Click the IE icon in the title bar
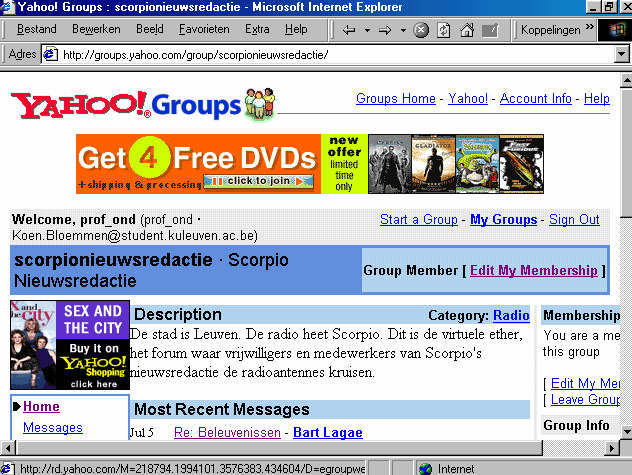Viewport: 632px width, 475px height. tap(7, 6)
